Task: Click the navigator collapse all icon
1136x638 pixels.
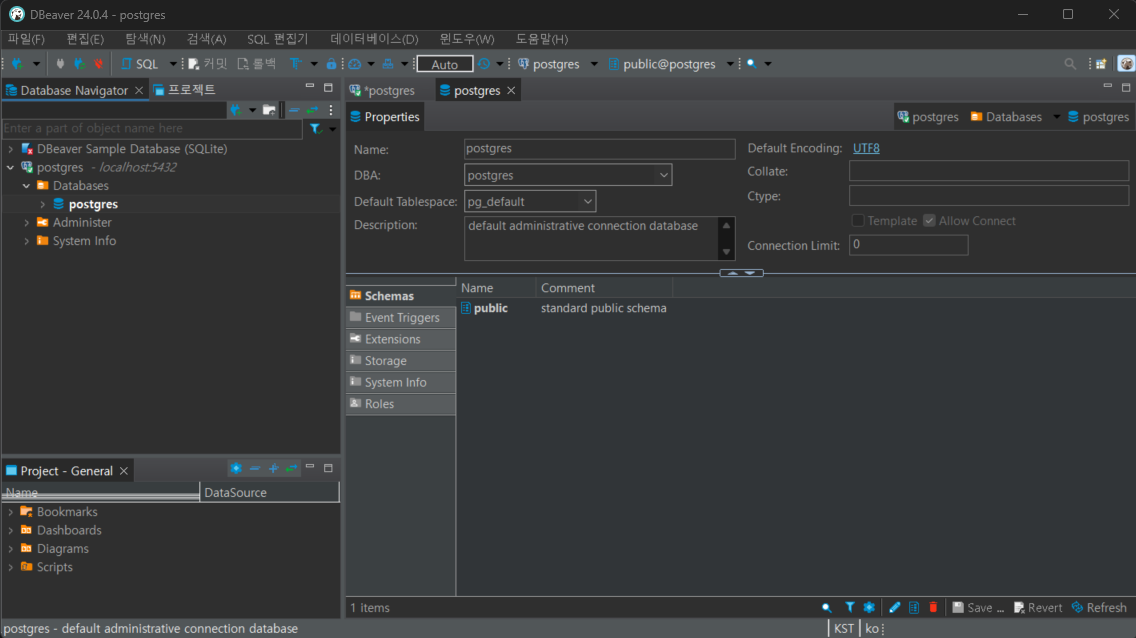Action: [x=294, y=110]
